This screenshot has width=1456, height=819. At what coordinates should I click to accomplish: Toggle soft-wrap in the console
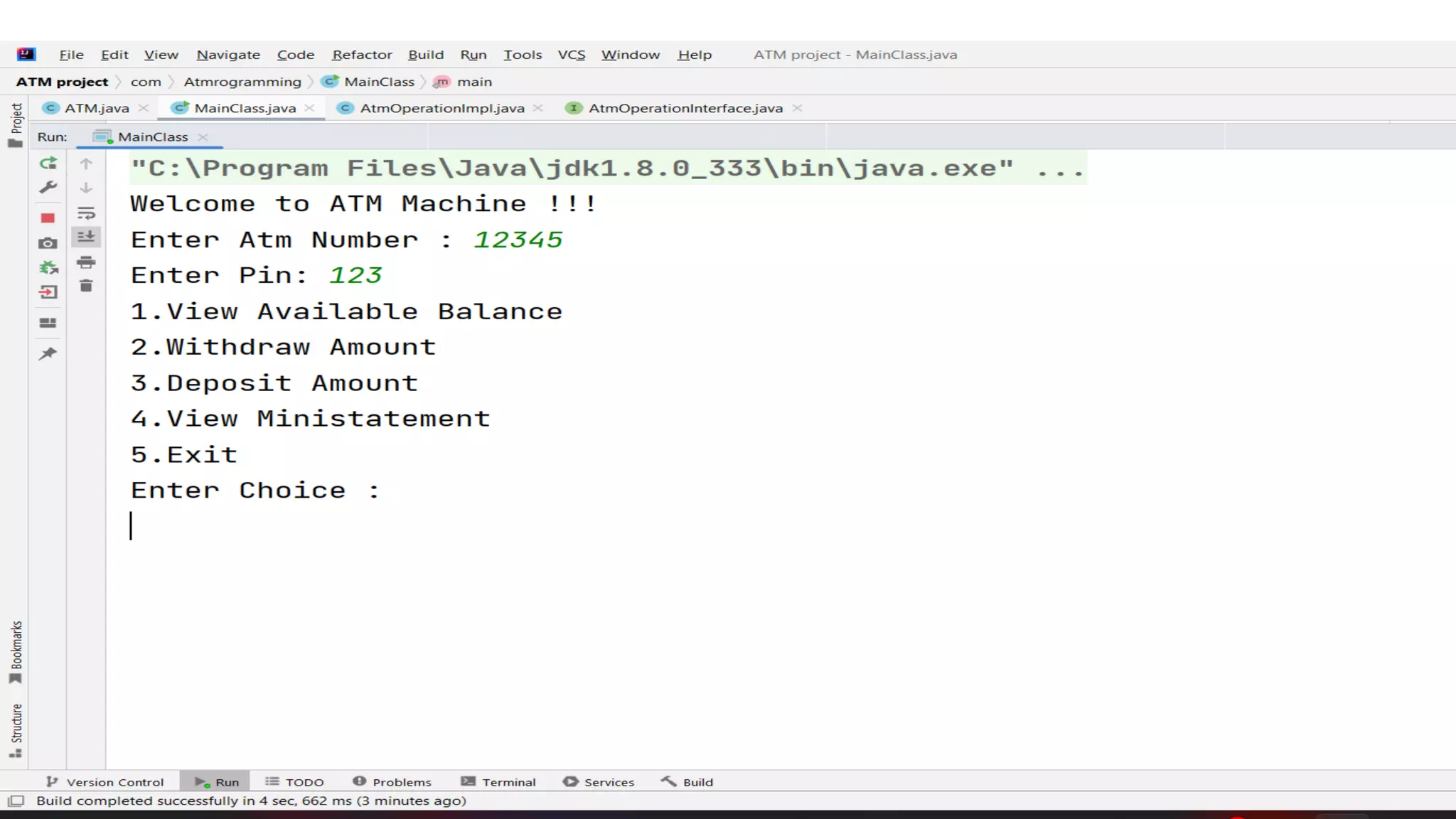coord(86,213)
